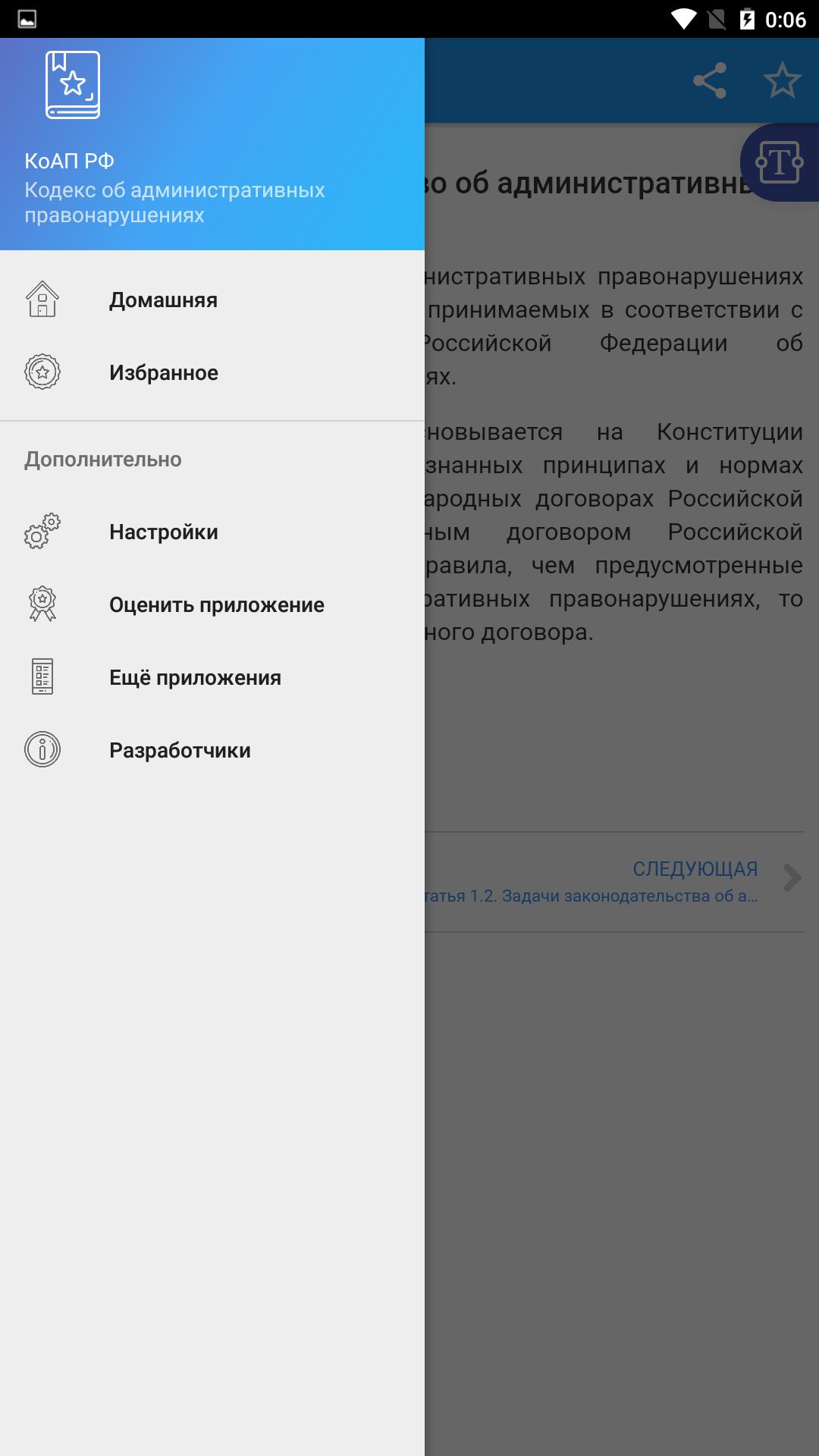Tap the house icon beside Домашняя
Screen dimensions: 819x1456
(42, 299)
